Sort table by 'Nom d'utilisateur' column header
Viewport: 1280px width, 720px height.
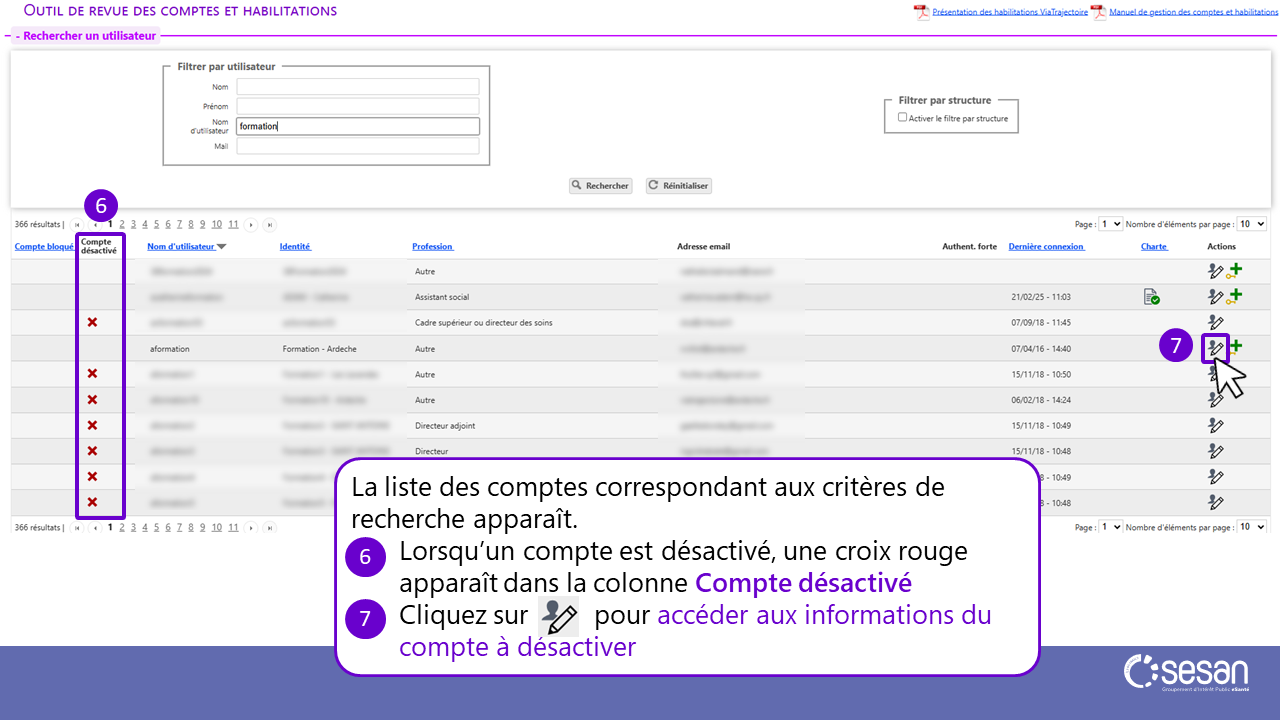point(181,246)
